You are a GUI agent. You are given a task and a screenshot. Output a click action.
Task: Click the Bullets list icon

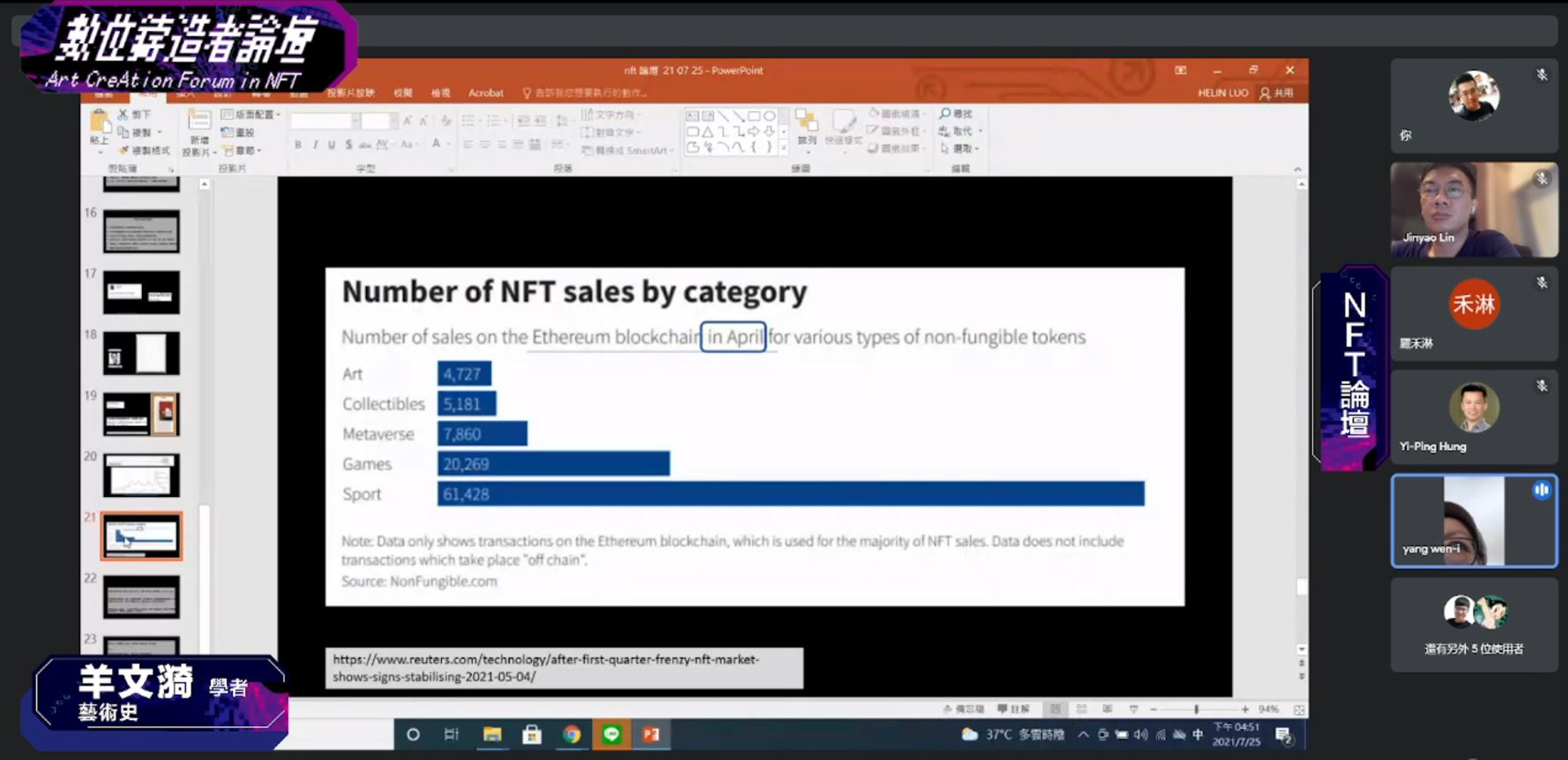[470, 121]
